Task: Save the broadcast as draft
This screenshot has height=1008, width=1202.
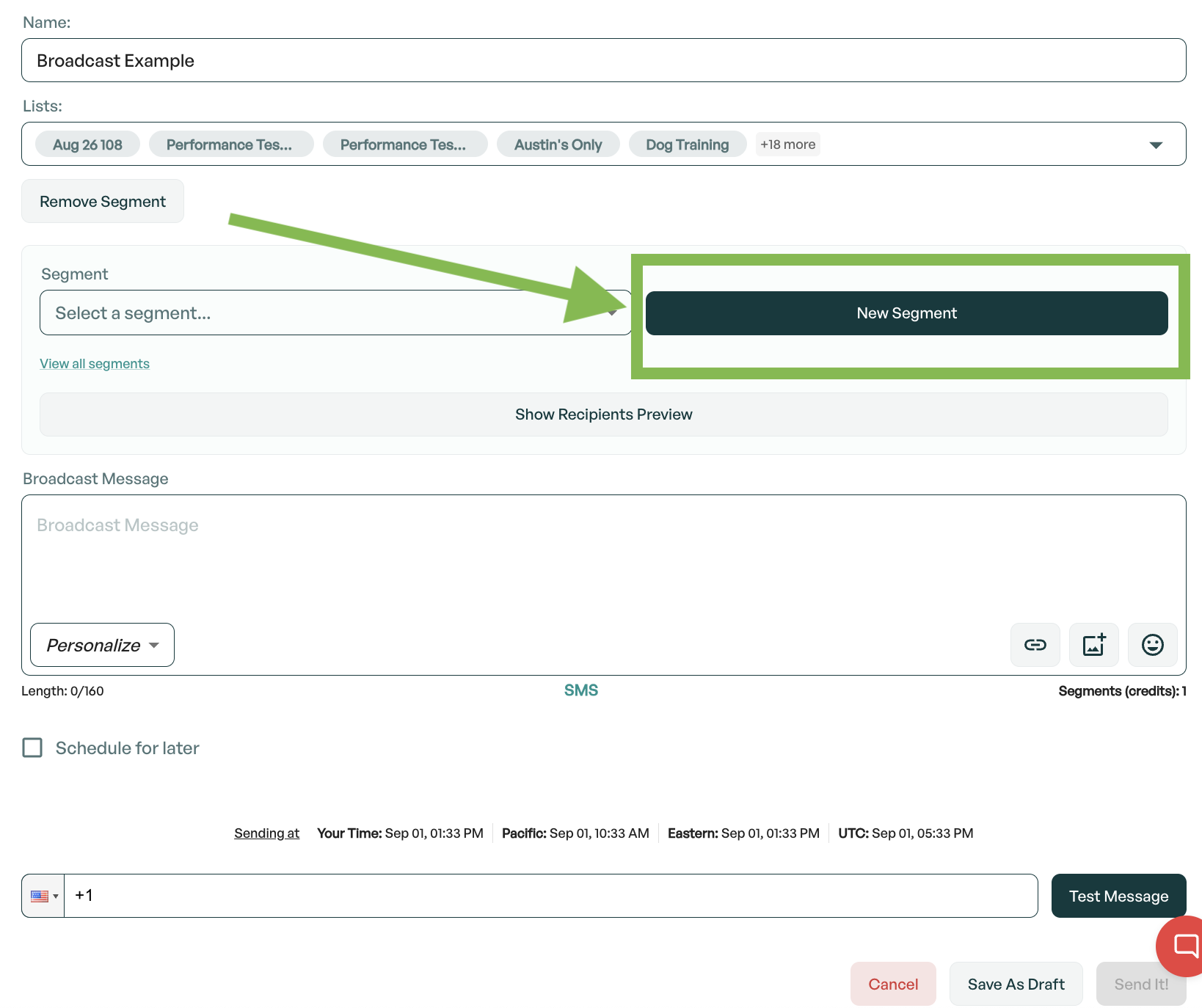Action: point(1016,984)
